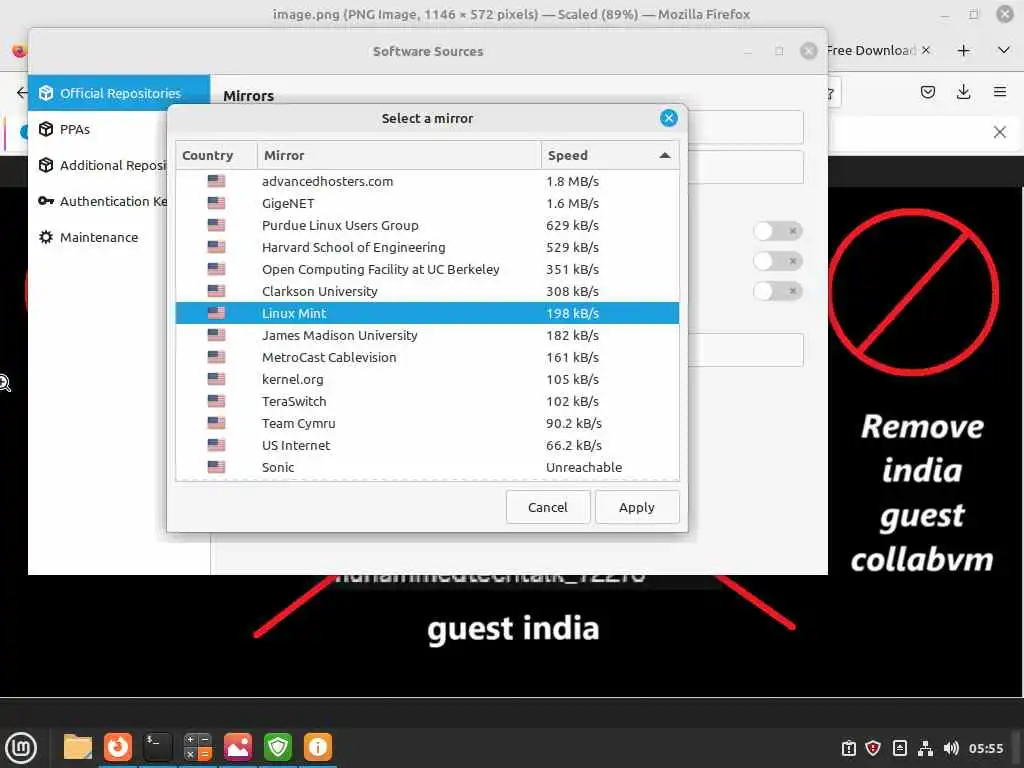Image resolution: width=1024 pixels, height=768 pixels.
Task: List all Firefox tabs with the chevron
Action: (1004, 50)
